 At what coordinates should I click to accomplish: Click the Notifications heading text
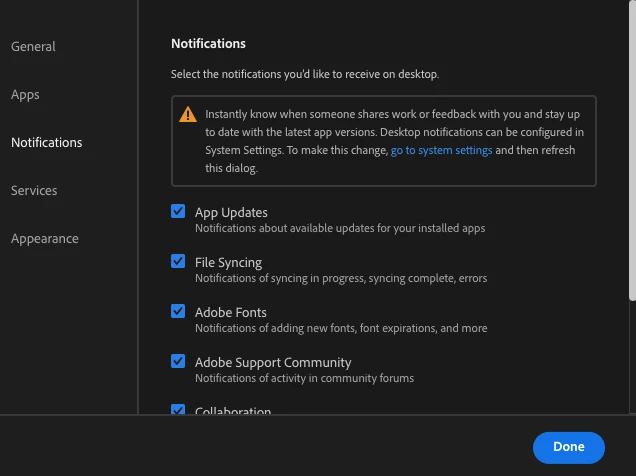click(208, 44)
